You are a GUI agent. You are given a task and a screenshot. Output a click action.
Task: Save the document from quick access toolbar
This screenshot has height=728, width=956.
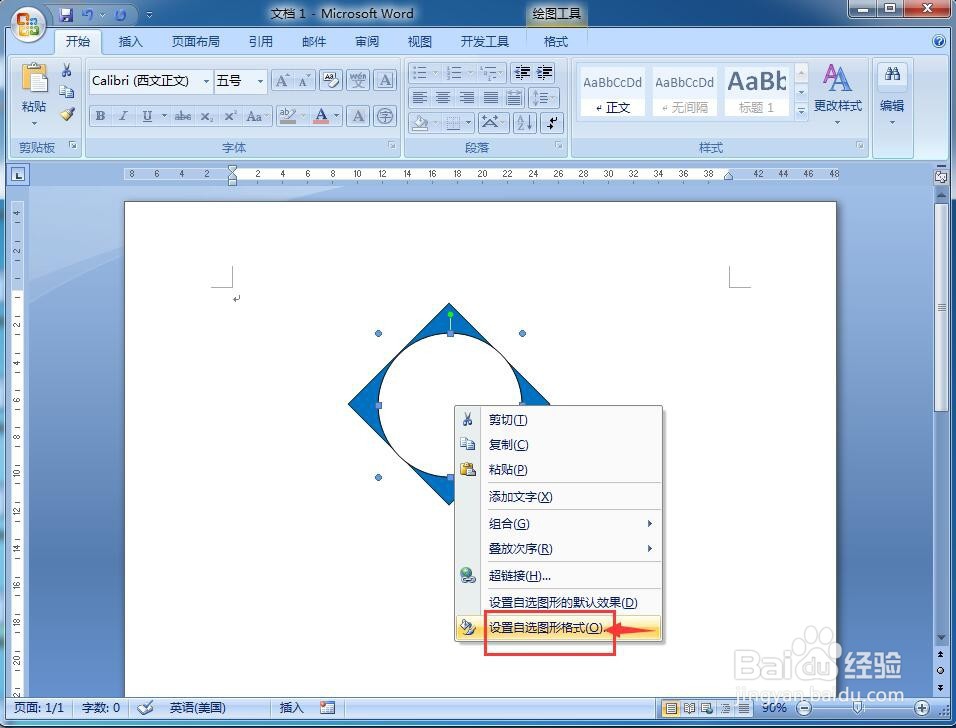[65, 14]
